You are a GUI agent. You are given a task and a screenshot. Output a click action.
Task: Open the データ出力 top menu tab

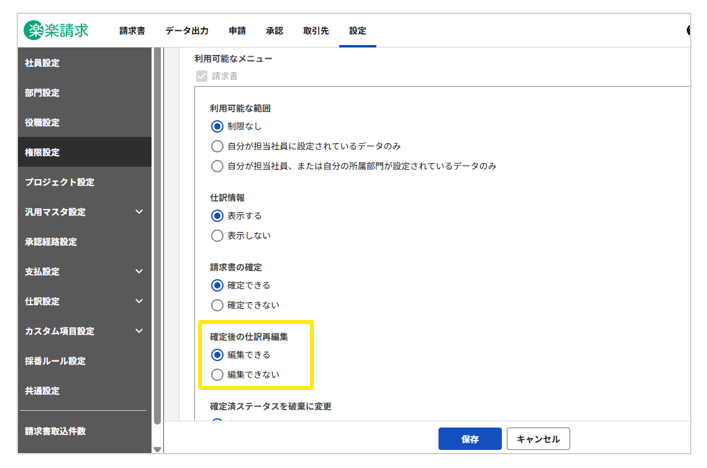pyautogui.click(x=186, y=31)
